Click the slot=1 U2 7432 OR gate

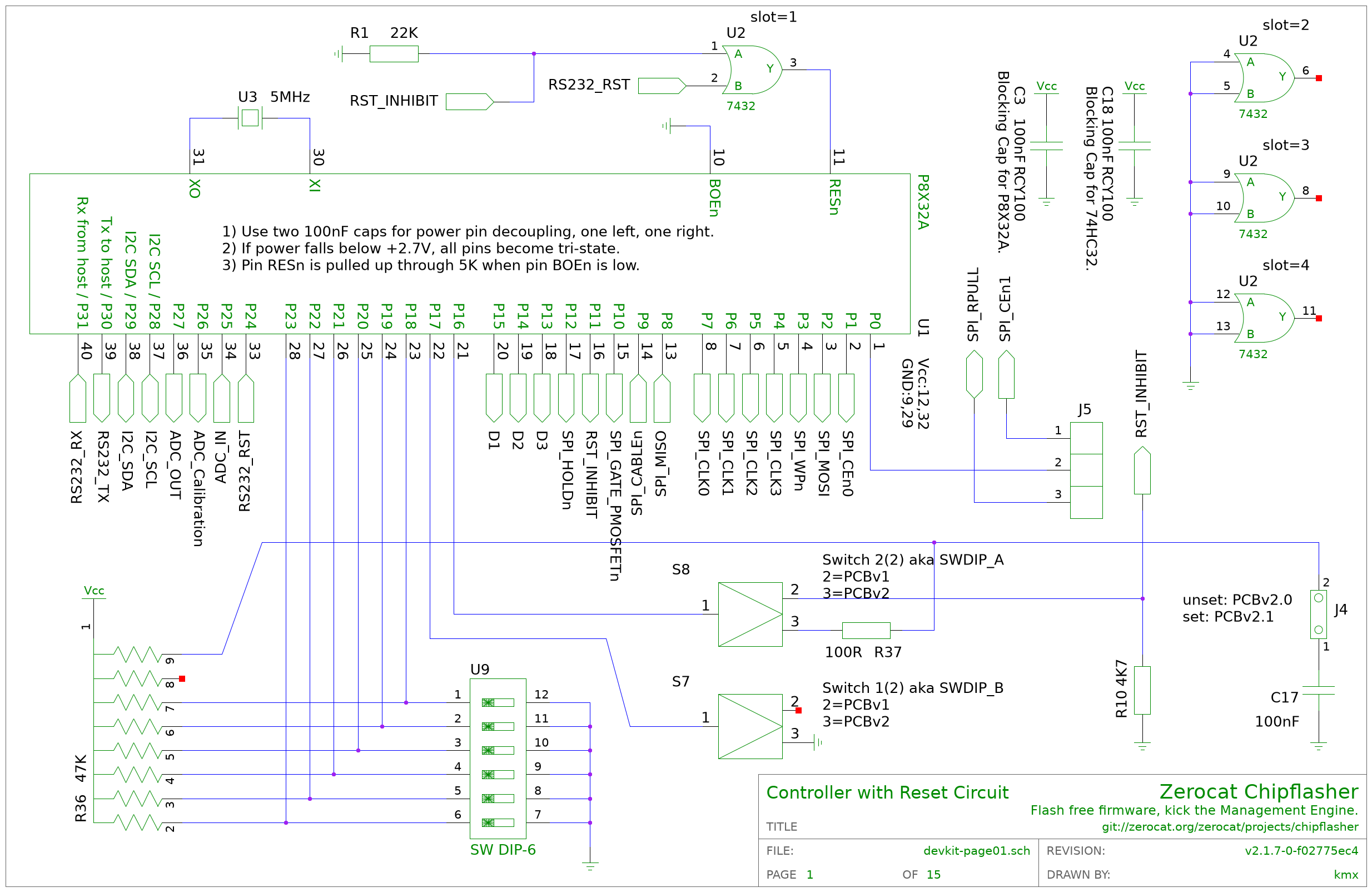[752, 70]
